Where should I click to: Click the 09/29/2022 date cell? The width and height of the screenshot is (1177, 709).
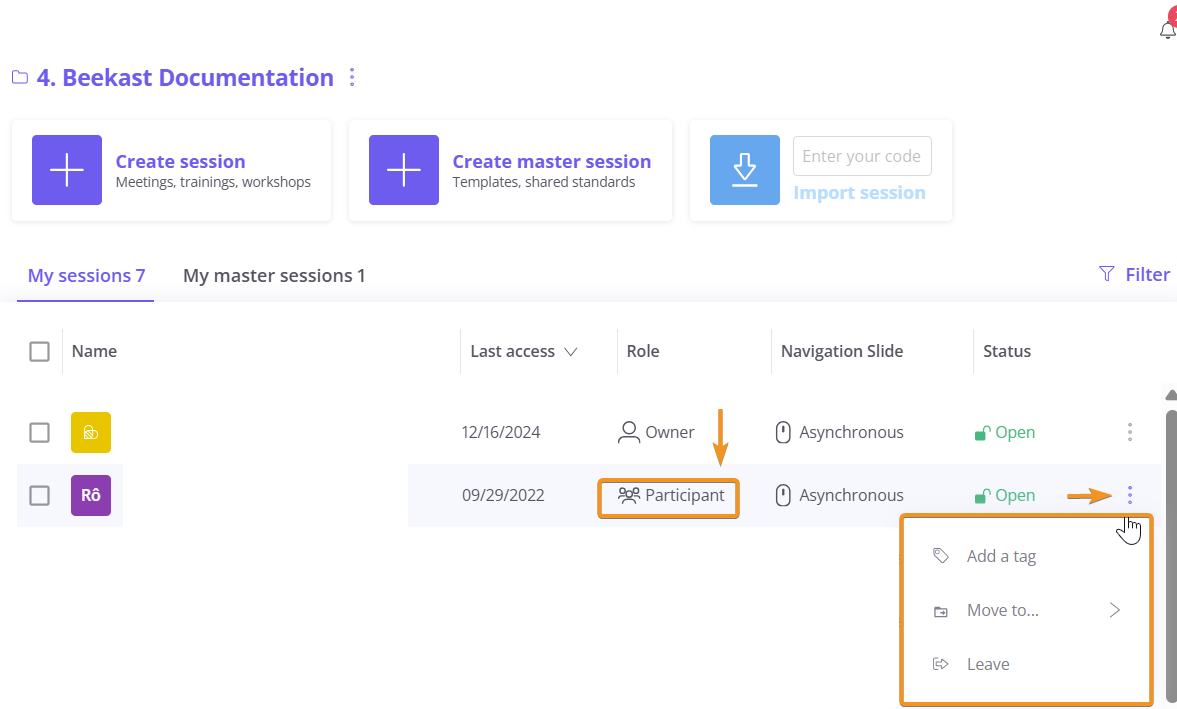(x=503, y=495)
